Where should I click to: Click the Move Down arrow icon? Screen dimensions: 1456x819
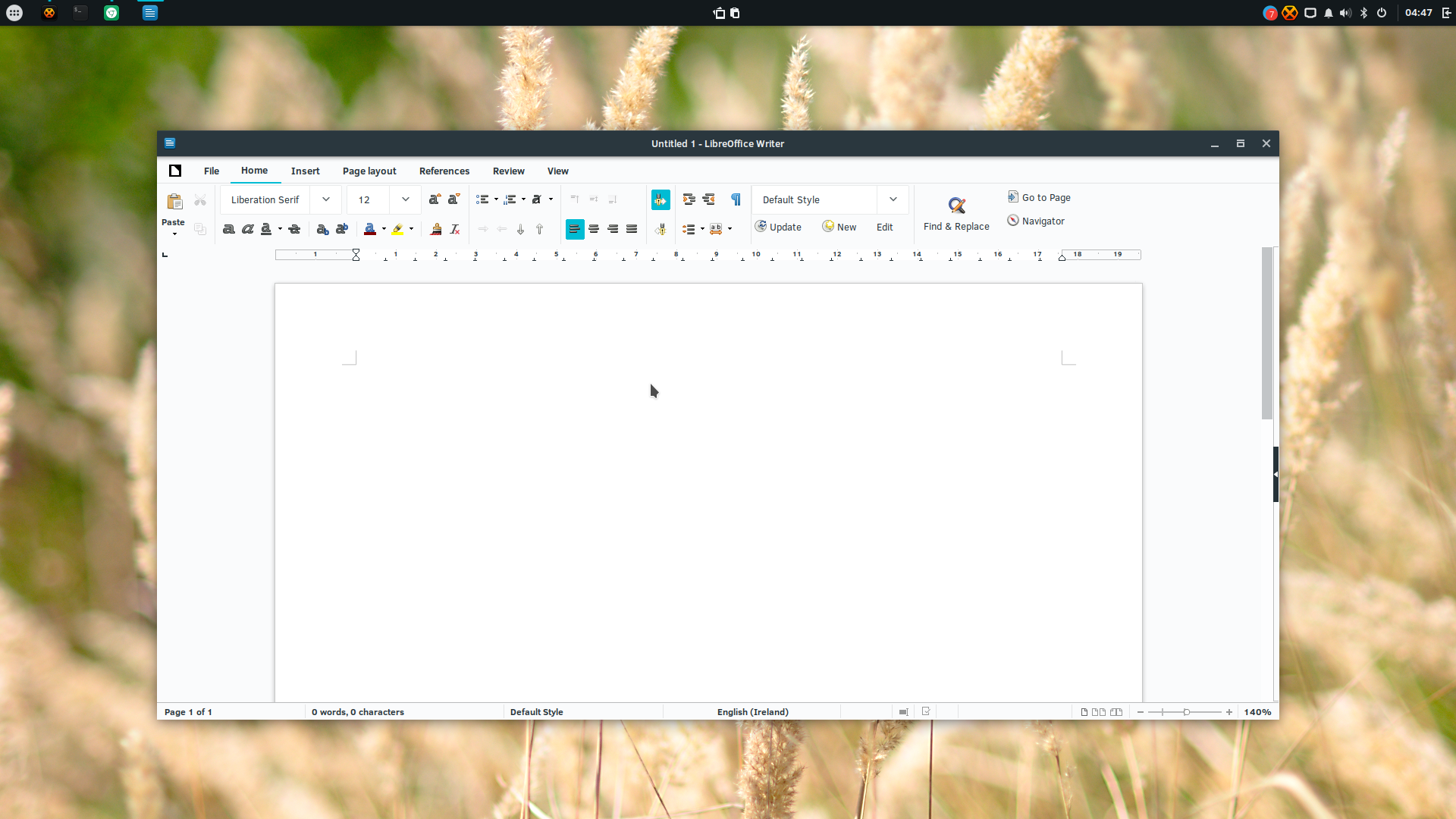click(x=520, y=229)
